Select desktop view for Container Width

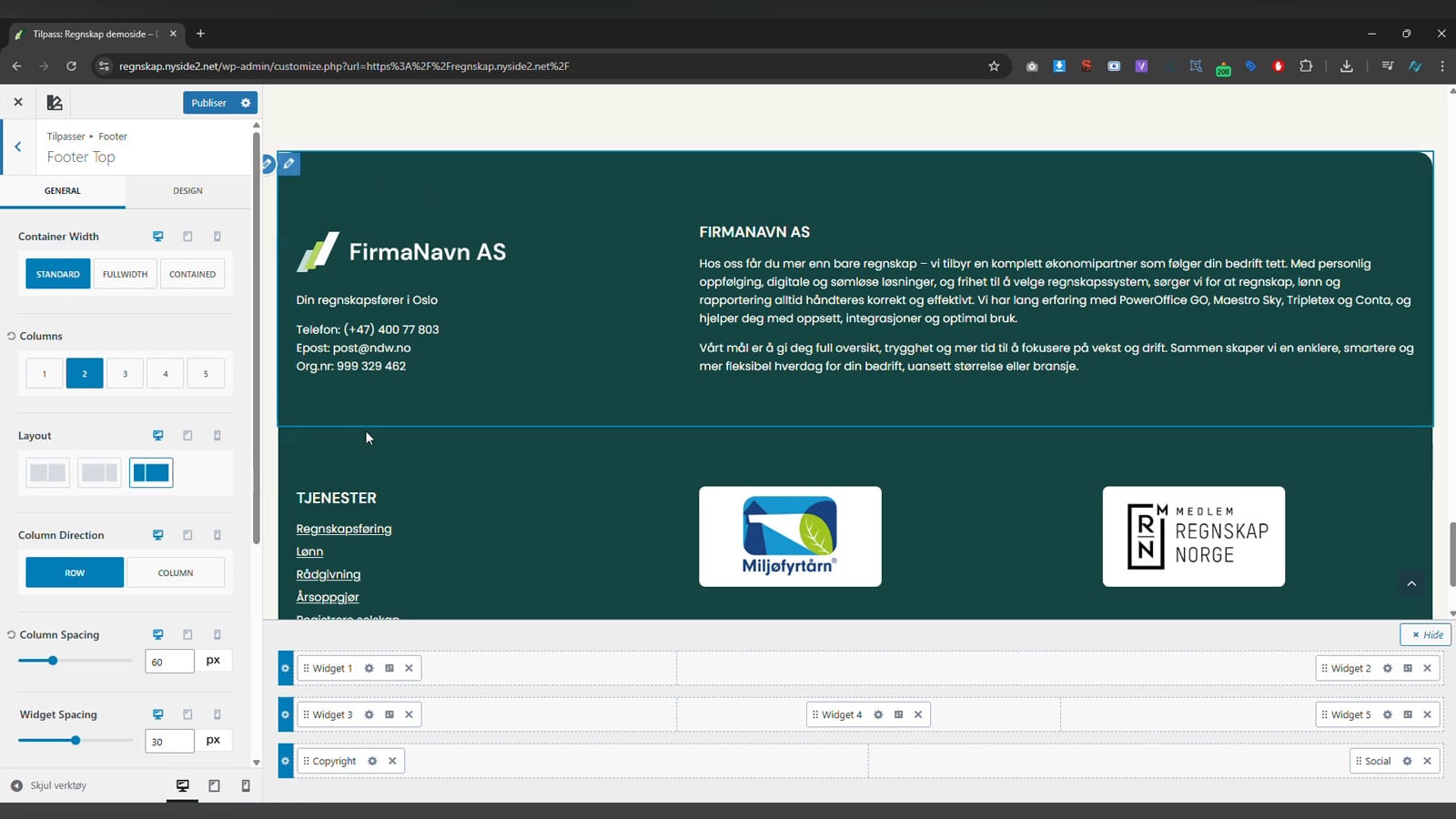pos(158,237)
